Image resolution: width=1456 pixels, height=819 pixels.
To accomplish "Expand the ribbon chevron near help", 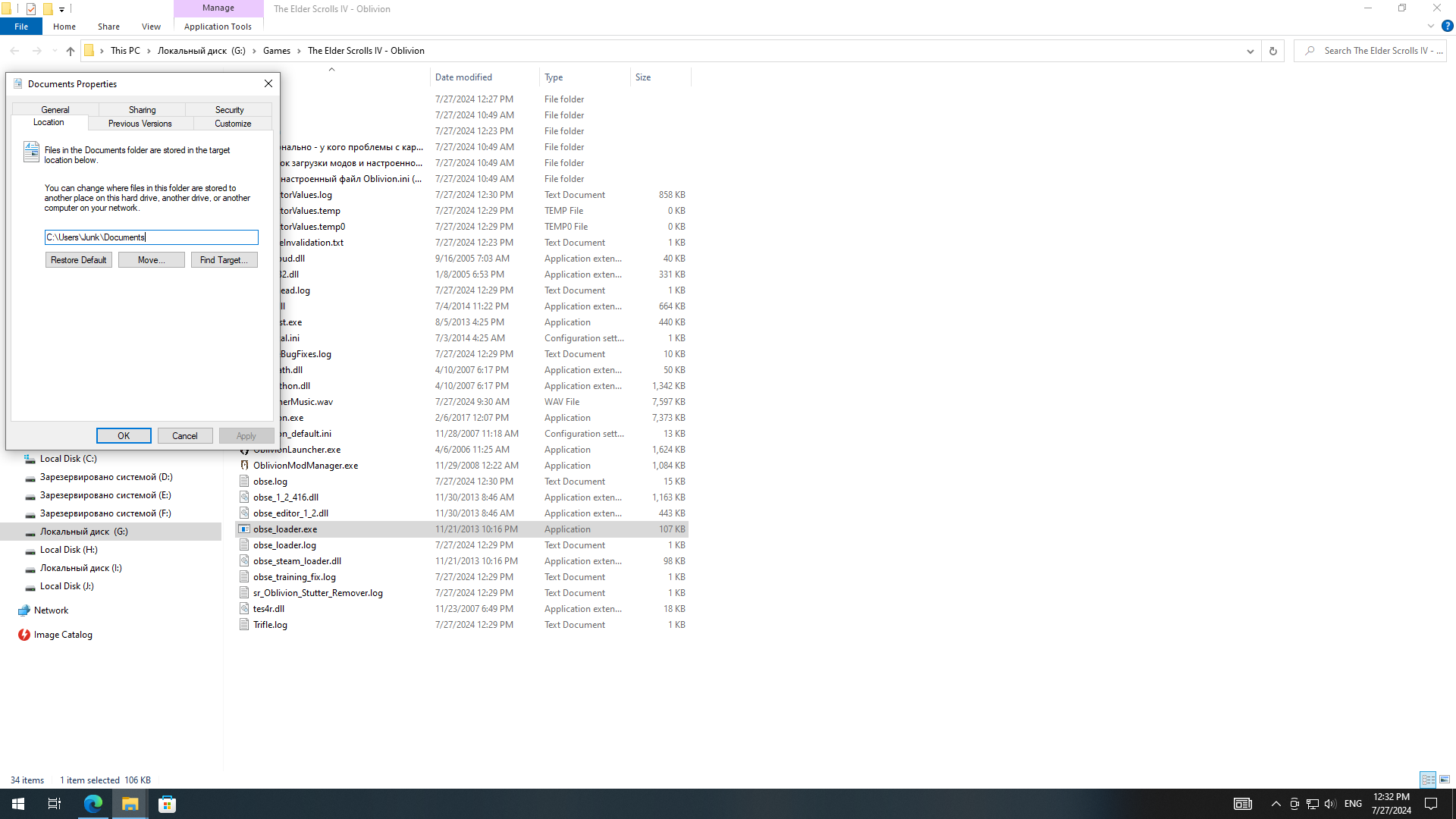I will click(1430, 26).
